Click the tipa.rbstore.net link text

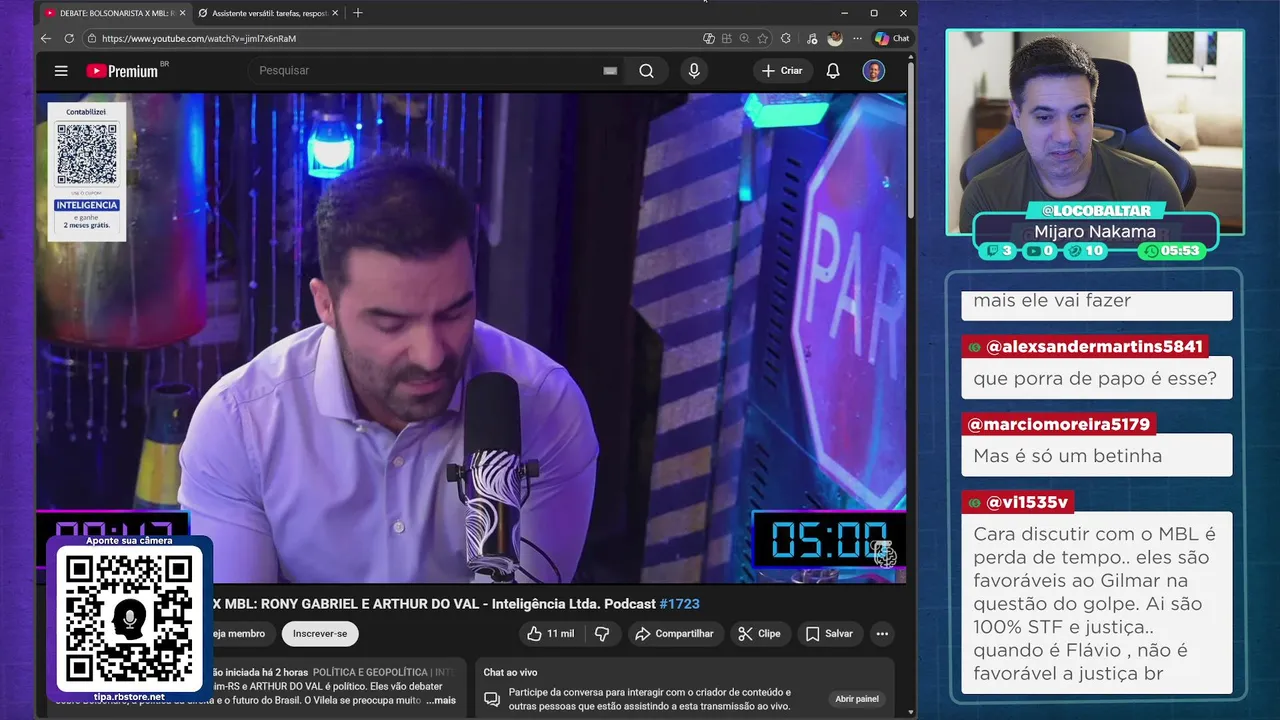point(129,696)
